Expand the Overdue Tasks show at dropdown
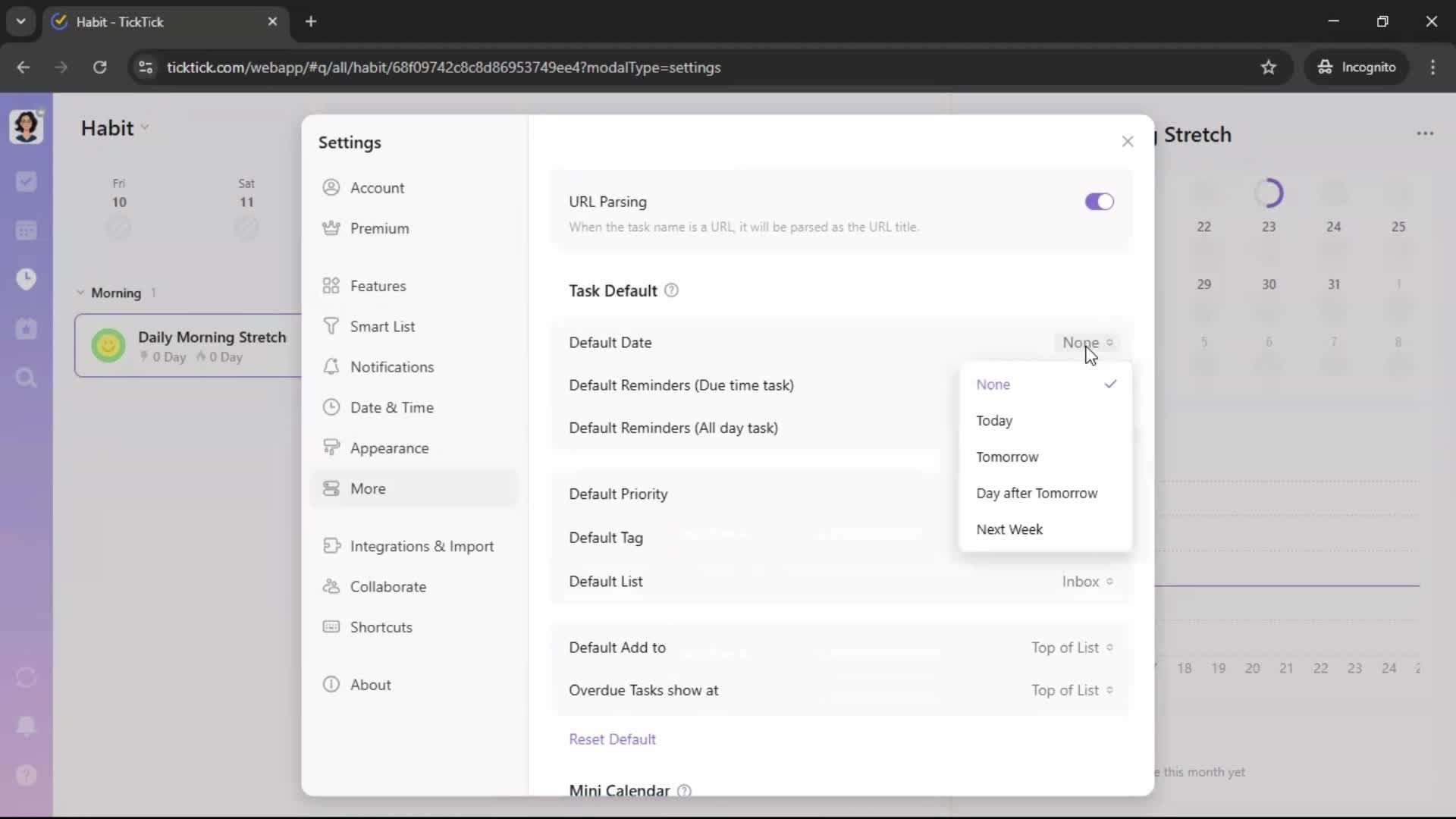This screenshot has width=1456, height=819. [x=1071, y=690]
